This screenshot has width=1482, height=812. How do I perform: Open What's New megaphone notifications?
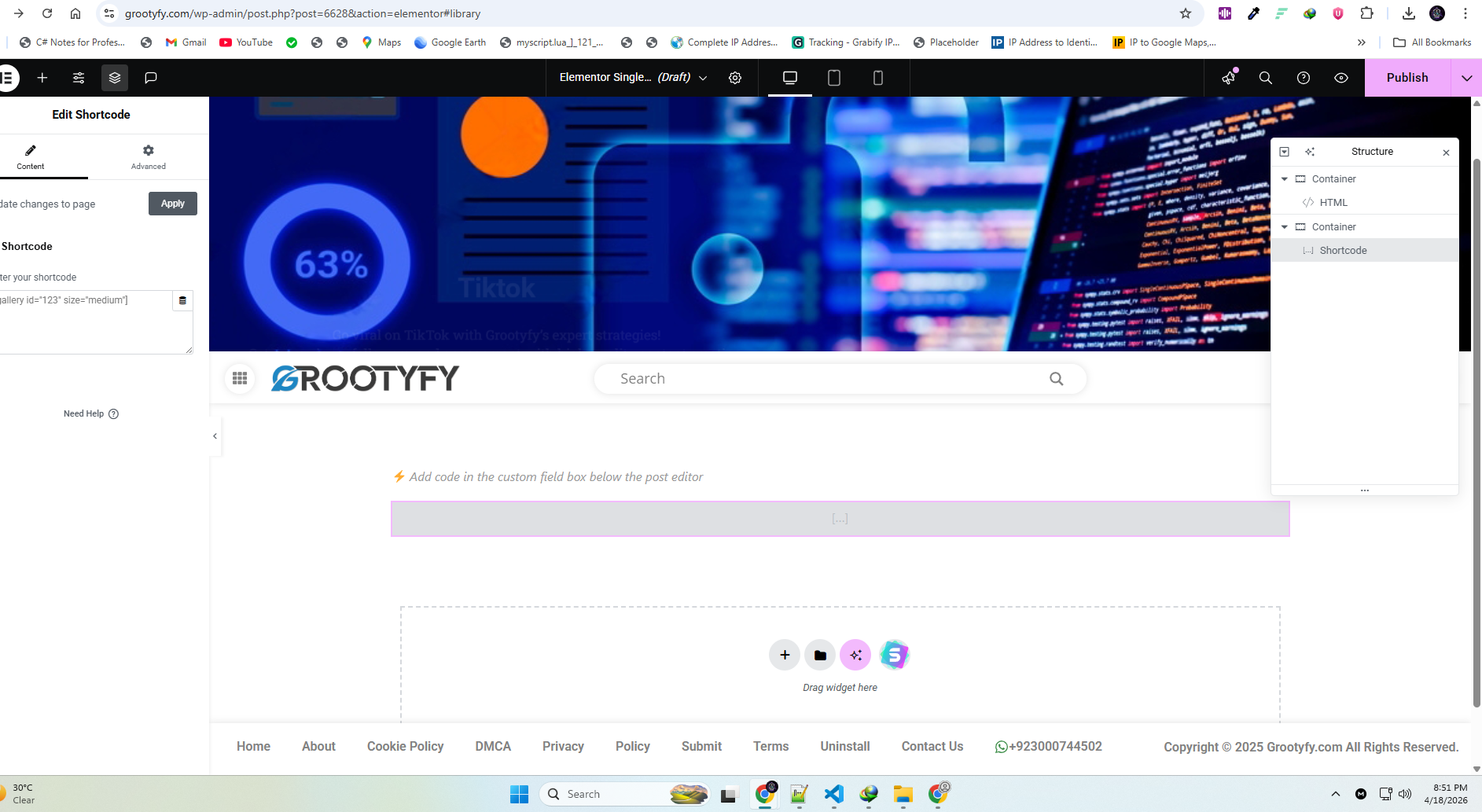(1229, 78)
